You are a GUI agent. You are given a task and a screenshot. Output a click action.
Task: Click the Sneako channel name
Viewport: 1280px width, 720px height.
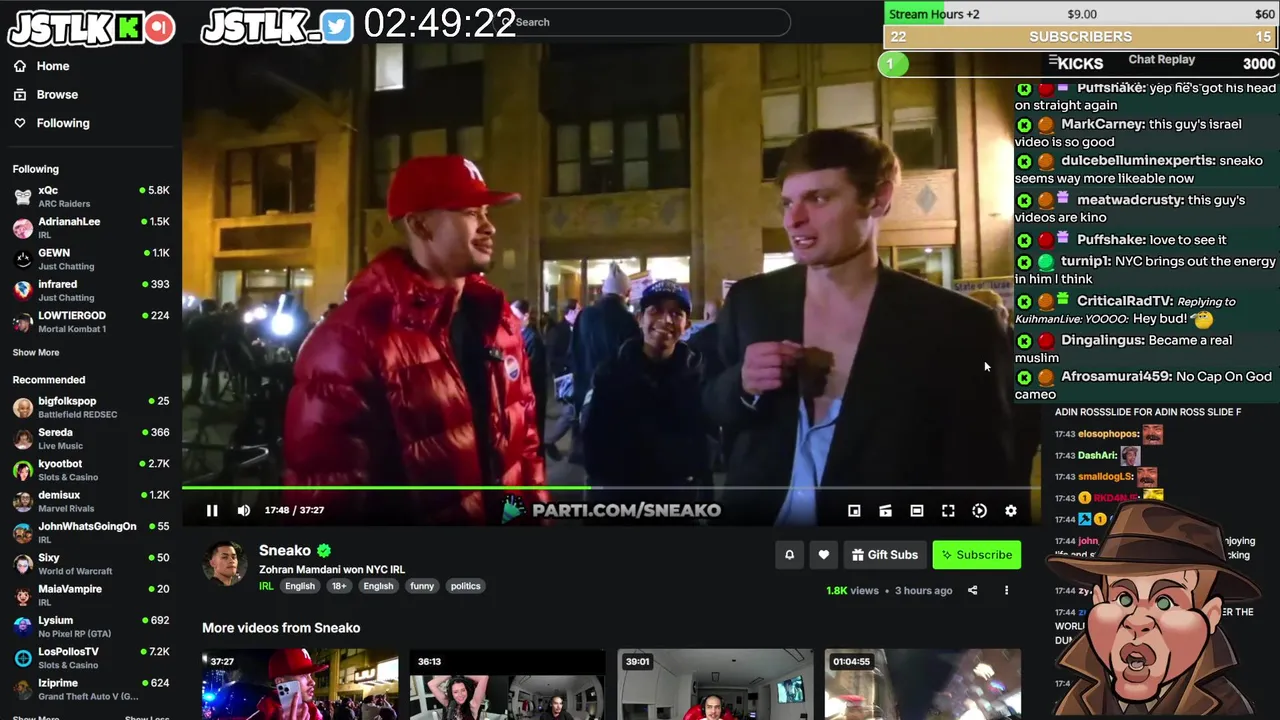tap(285, 550)
